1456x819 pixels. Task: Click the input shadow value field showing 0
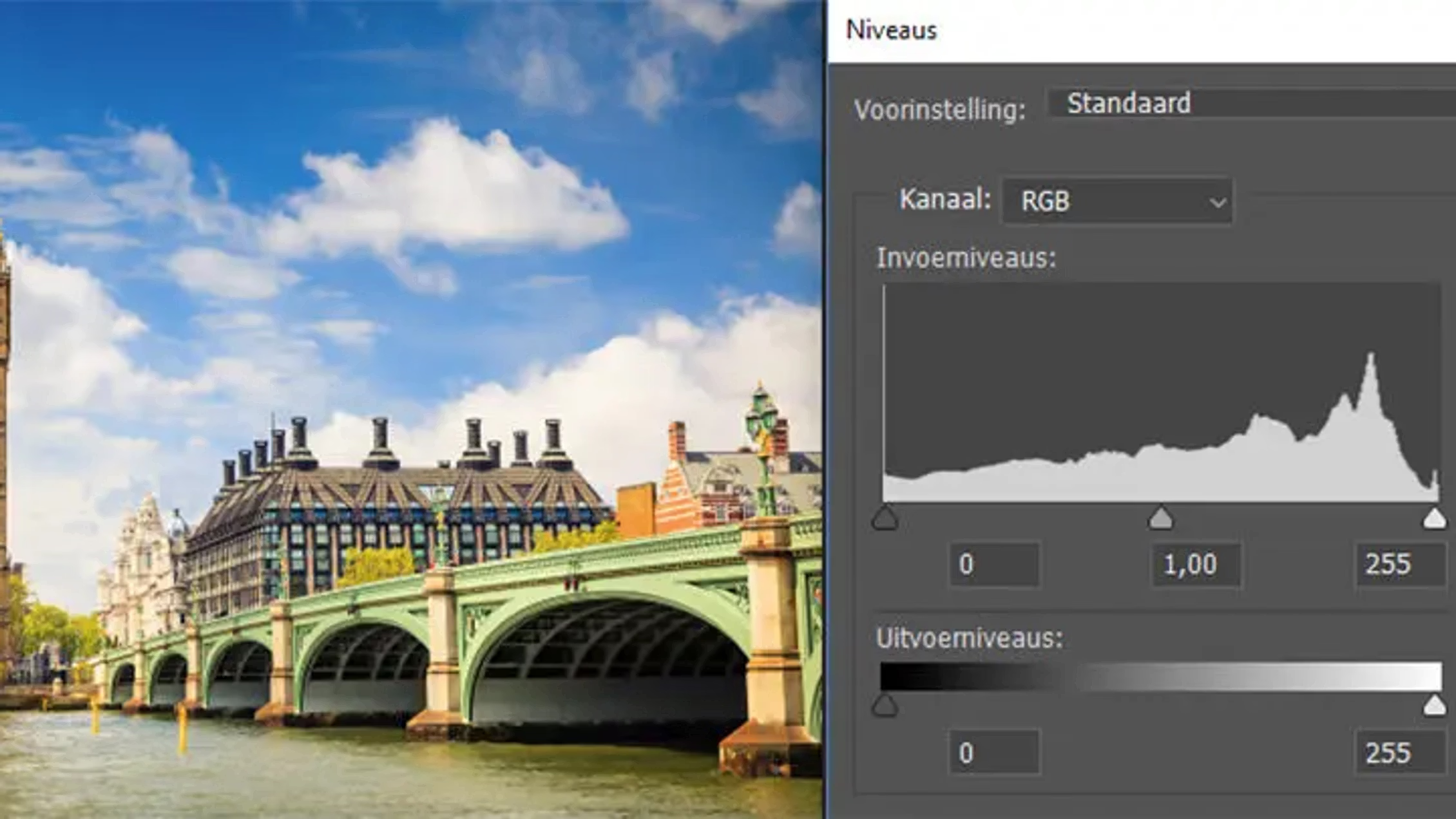click(x=994, y=565)
